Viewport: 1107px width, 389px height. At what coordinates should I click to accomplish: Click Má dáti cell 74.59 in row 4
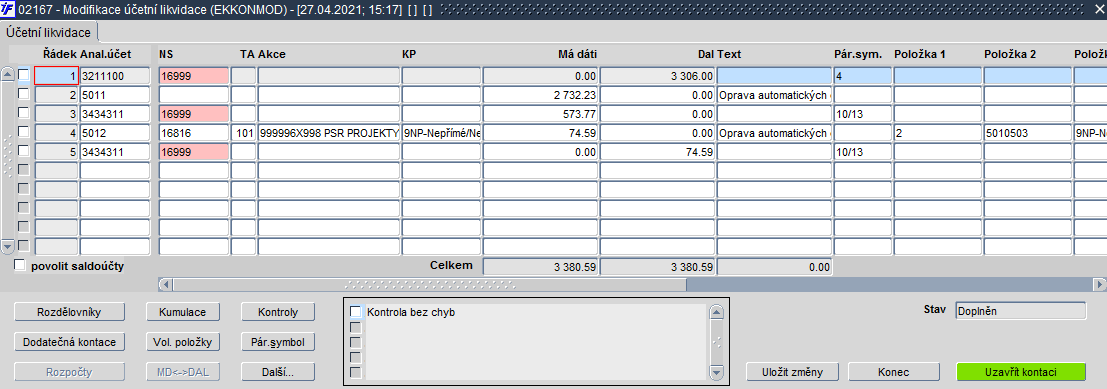tap(540, 133)
